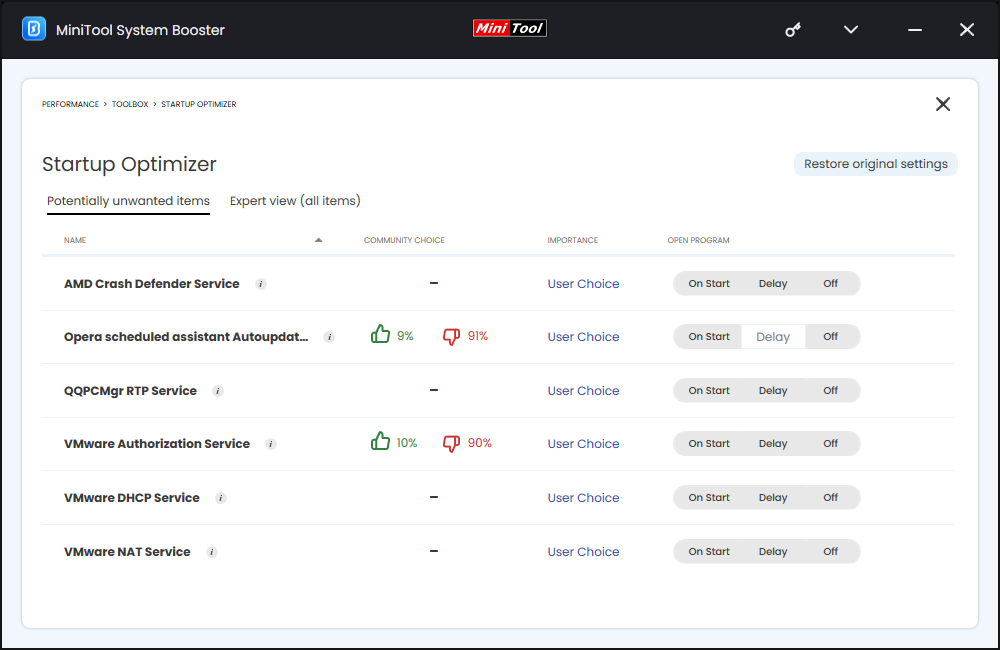The width and height of the screenshot is (1000, 650).
Task: Turn Off VMware DHCP Service
Action: (830, 498)
